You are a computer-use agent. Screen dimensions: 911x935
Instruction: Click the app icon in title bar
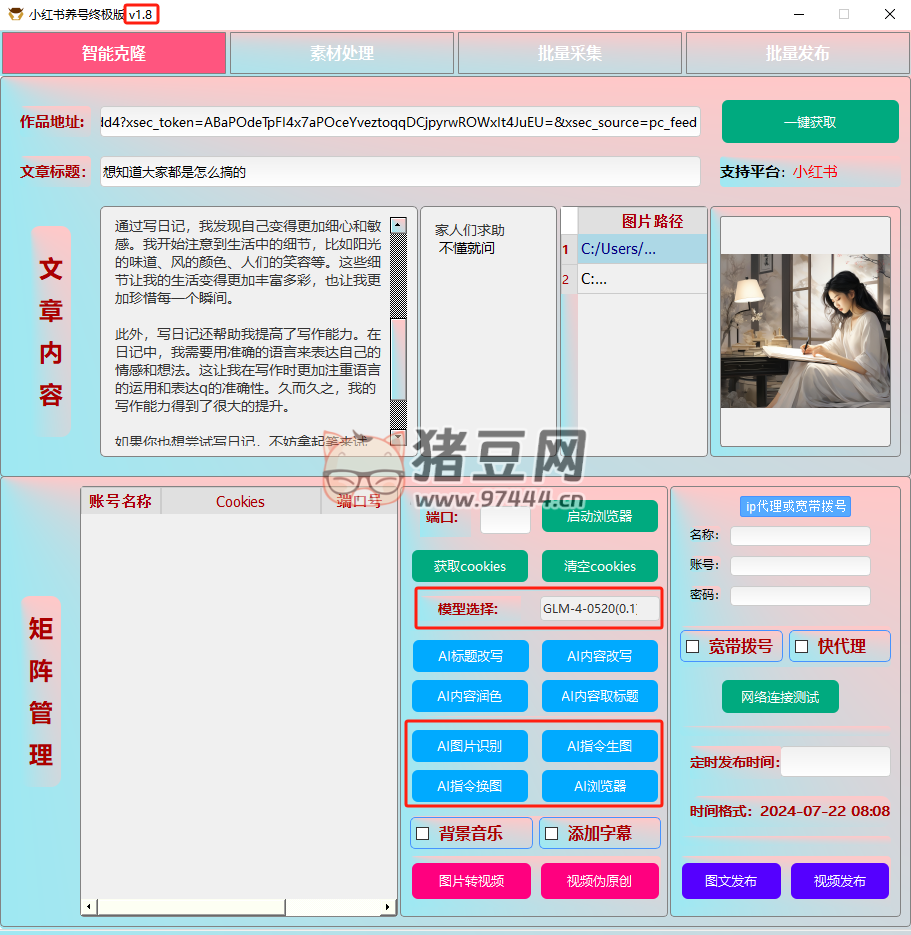click(x=15, y=14)
